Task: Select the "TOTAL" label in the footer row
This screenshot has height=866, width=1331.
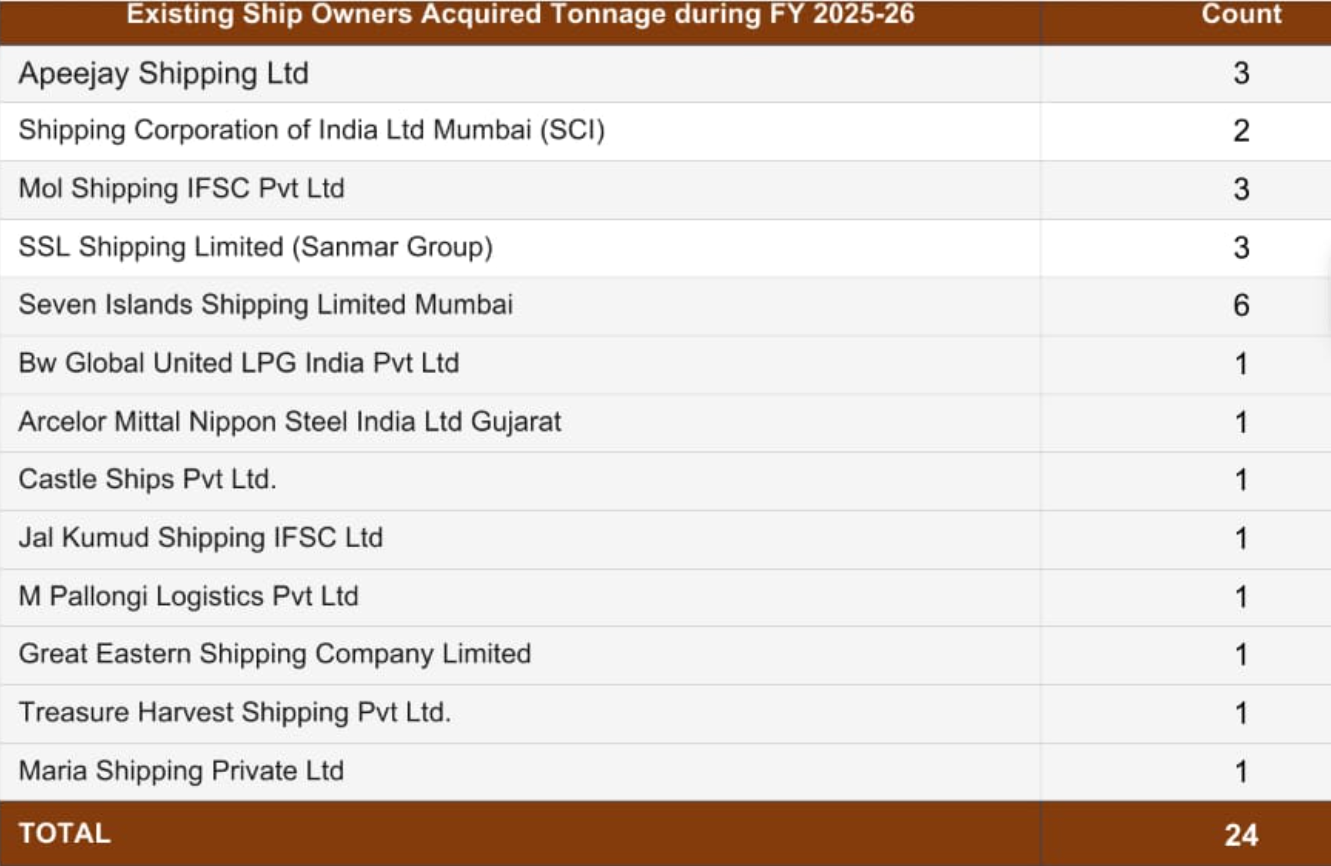Action: (x=65, y=834)
